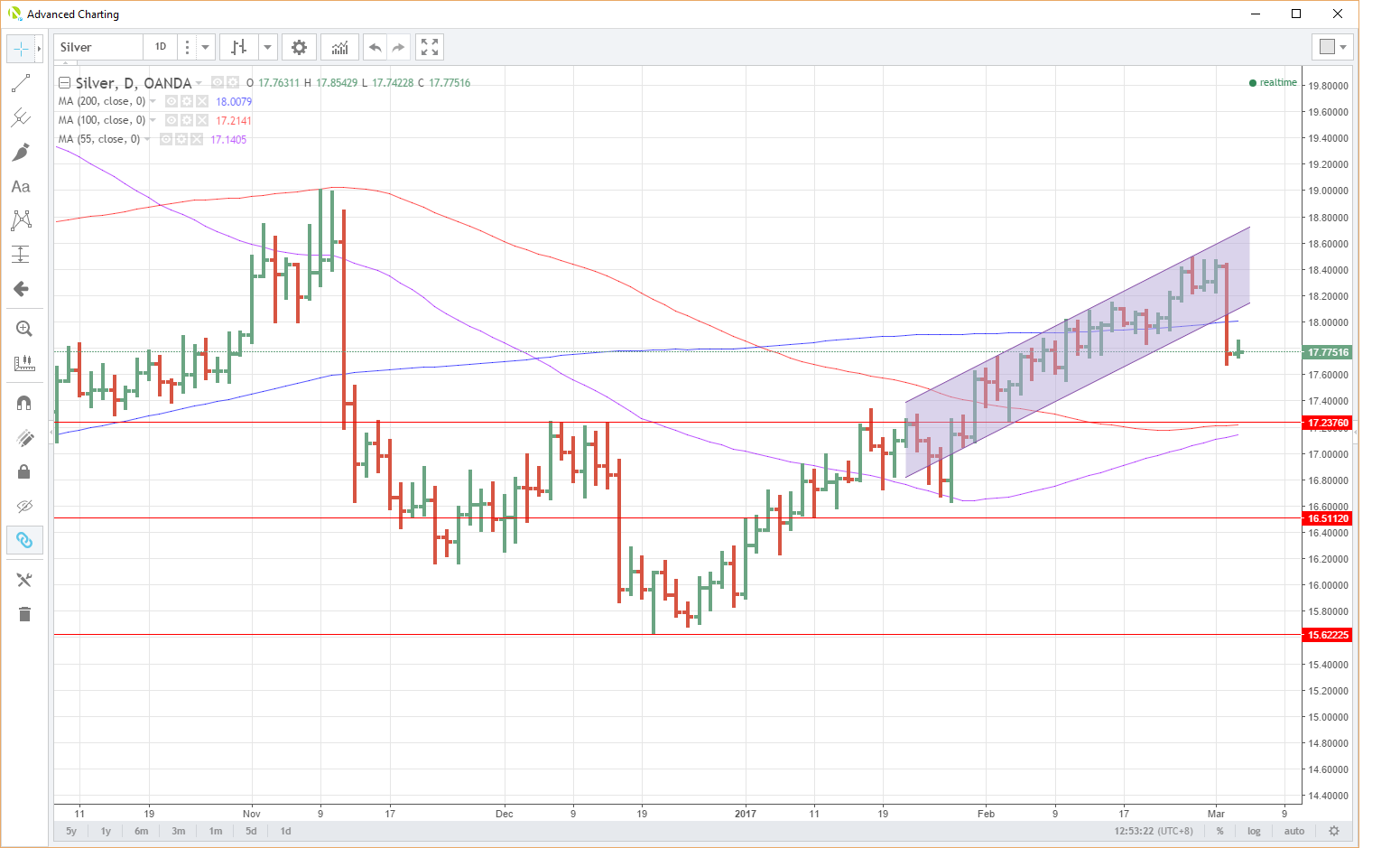Screen dimensions: 1400x848
Task: Expand the cursor tool options arrow
Action: click(39, 49)
